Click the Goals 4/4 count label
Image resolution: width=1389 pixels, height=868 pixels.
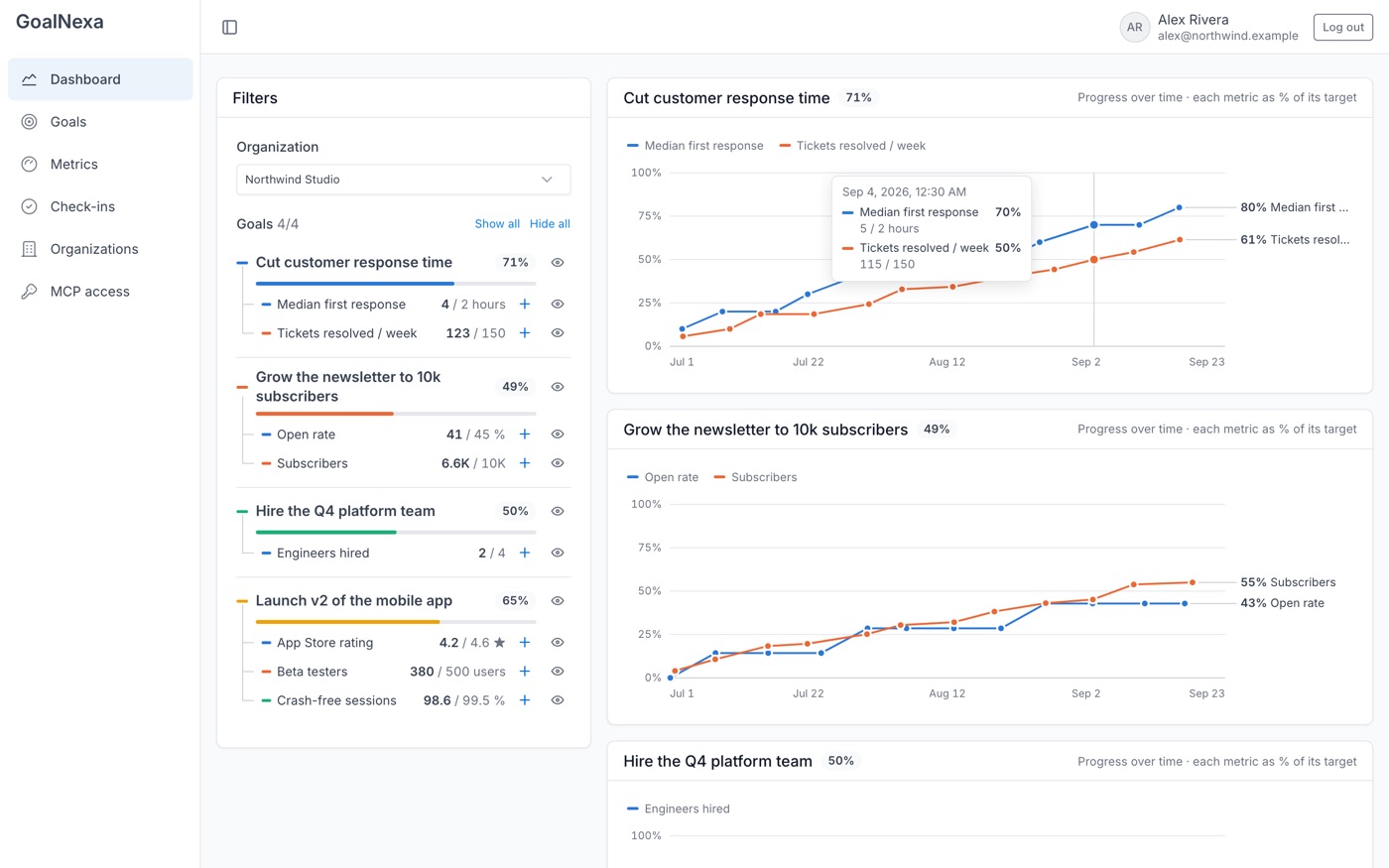[268, 224]
